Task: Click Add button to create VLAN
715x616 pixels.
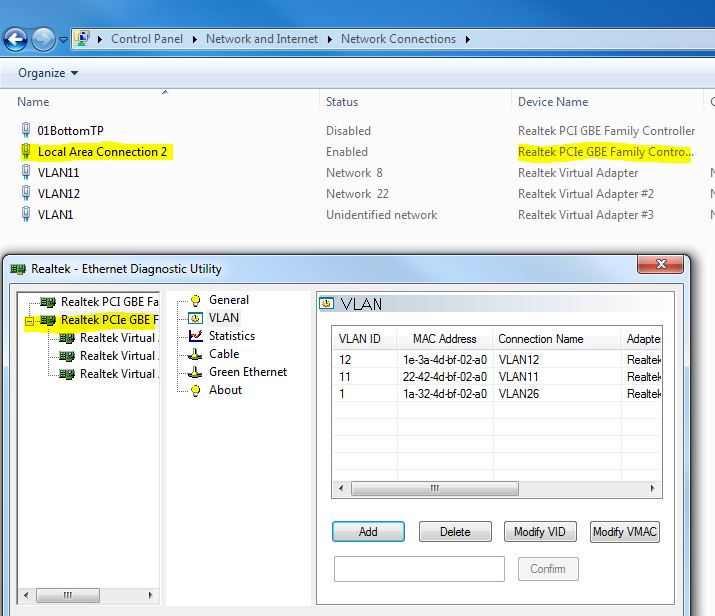Action: click(x=368, y=532)
